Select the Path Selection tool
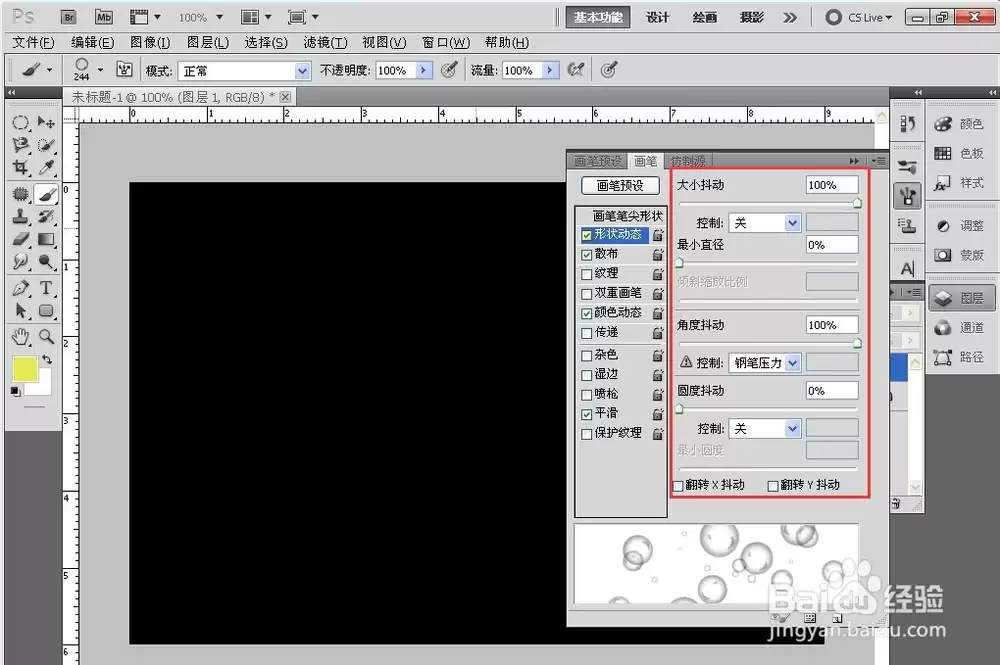This screenshot has width=1000, height=665. pyautogui.click(x=20, y=311)
